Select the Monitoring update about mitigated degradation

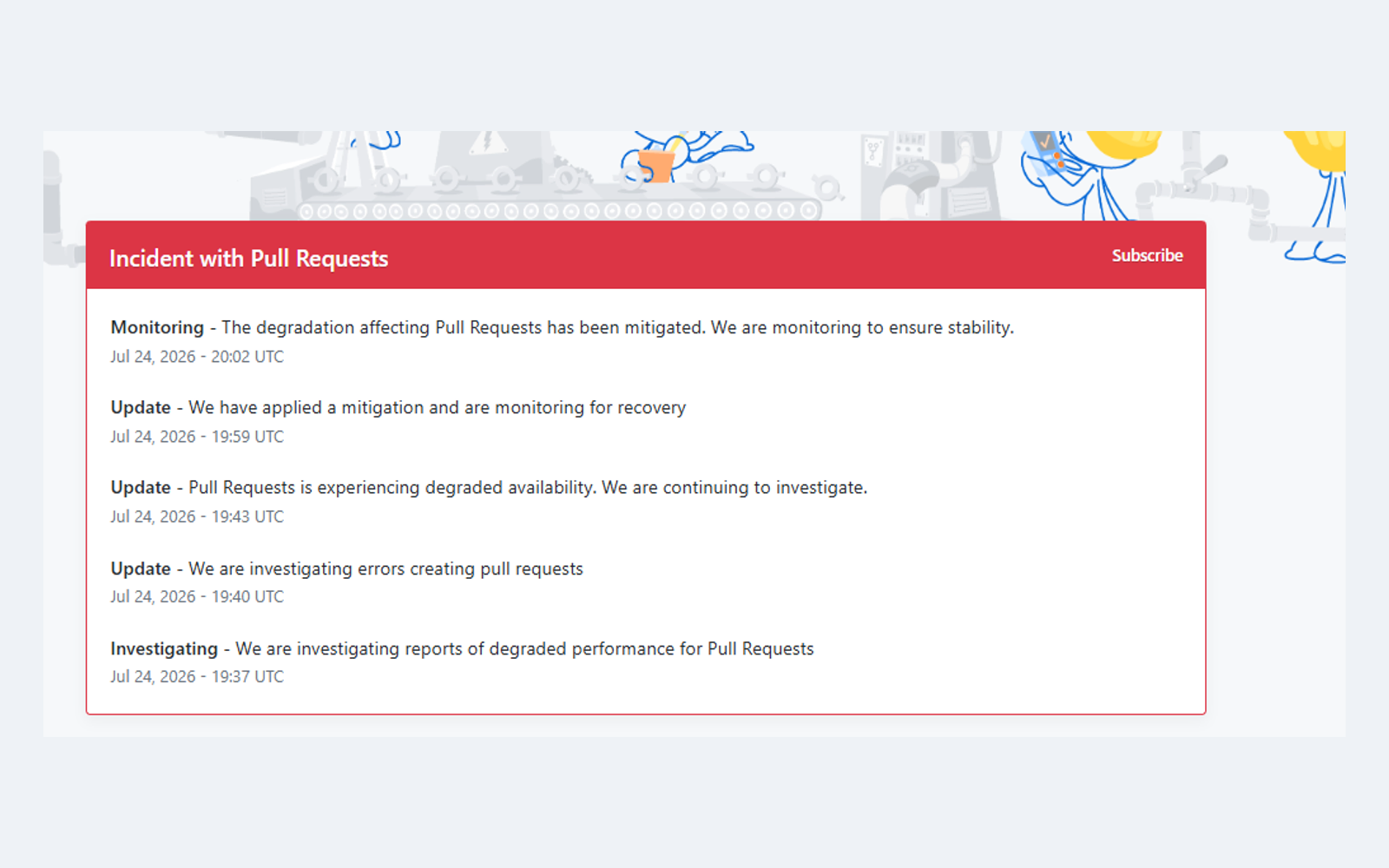pos(562,327)
